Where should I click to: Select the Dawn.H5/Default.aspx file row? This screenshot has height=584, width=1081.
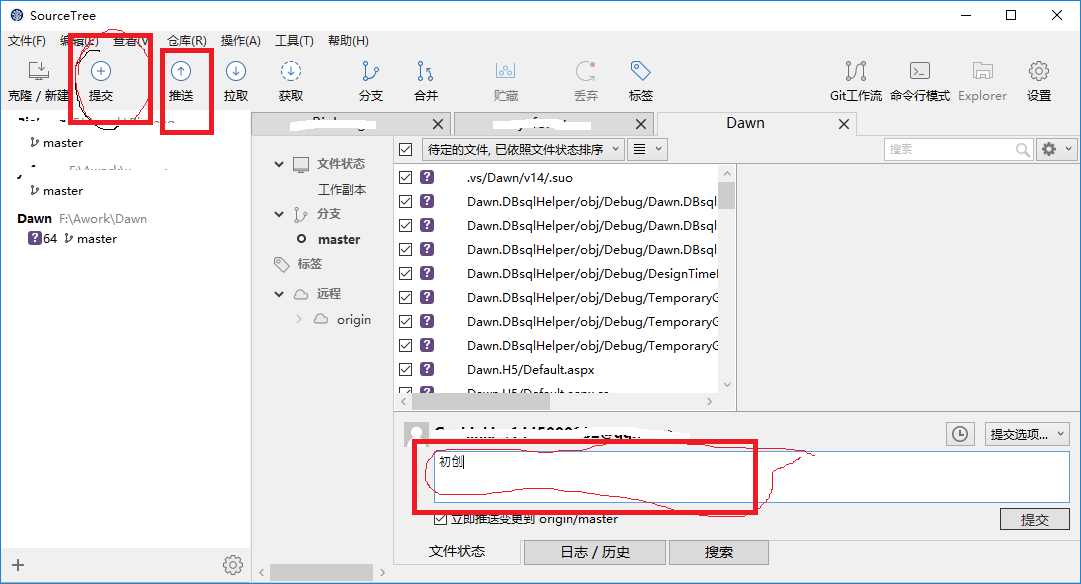556,369
